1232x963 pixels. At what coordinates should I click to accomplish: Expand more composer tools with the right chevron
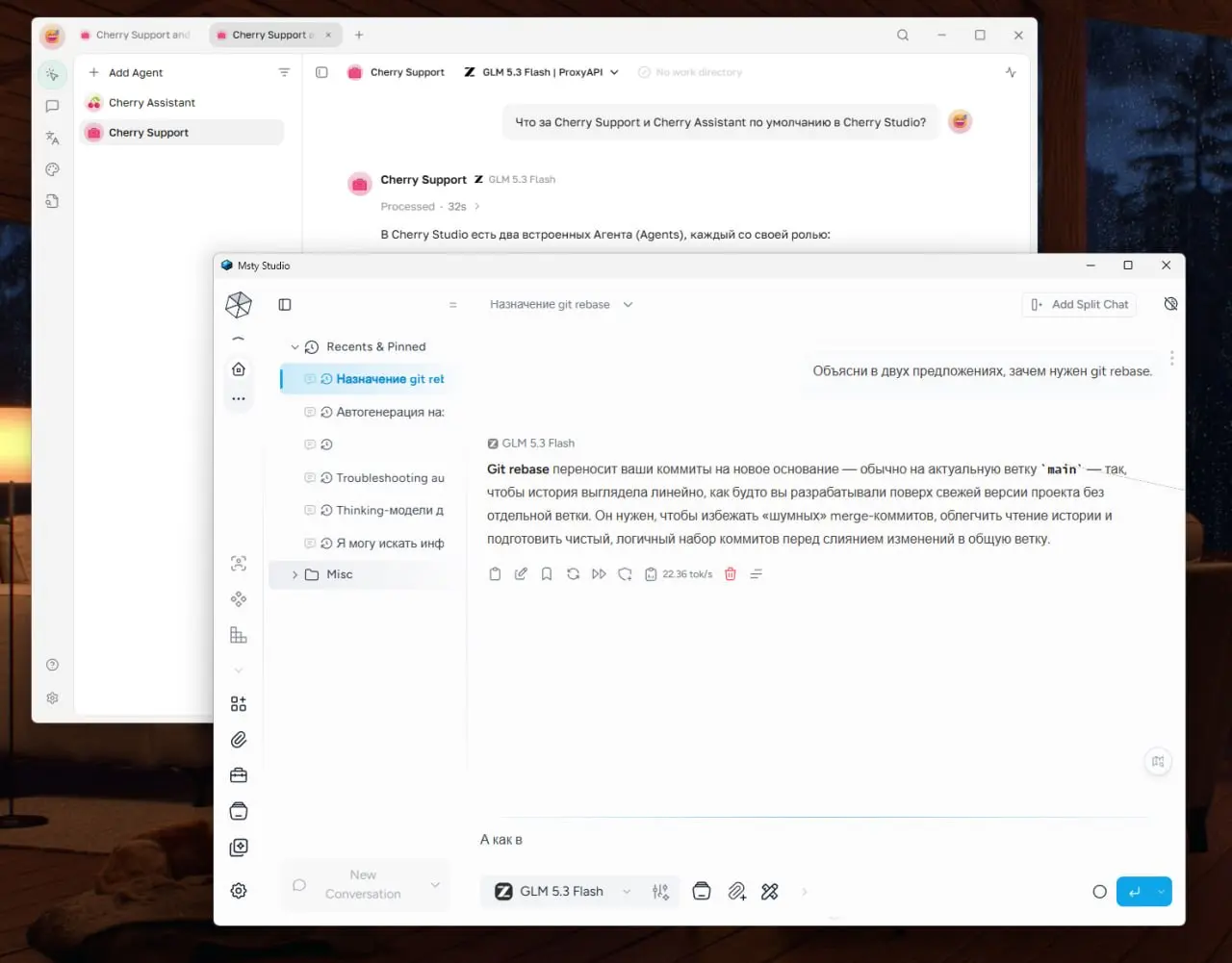pos(805,892)
